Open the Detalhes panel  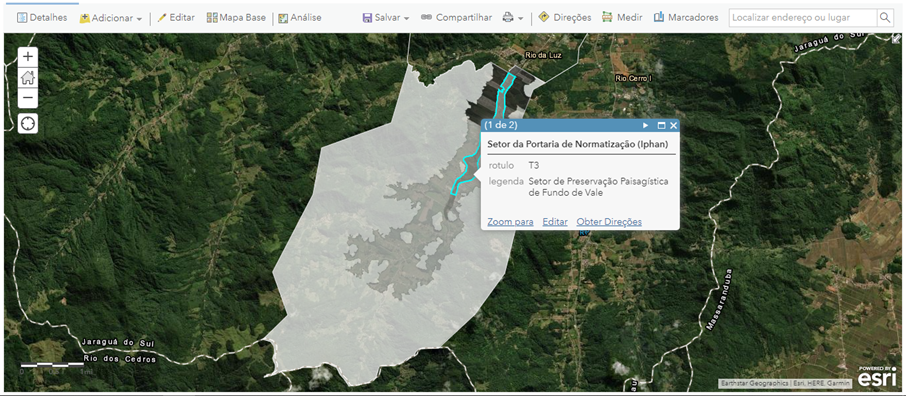coord(42,18)
